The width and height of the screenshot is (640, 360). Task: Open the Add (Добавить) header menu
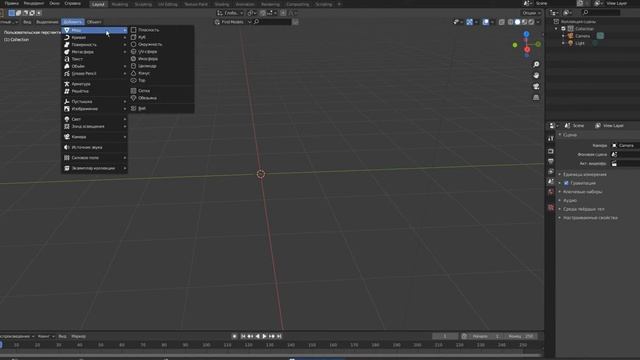pyautogui.click(x=73, y=22)
